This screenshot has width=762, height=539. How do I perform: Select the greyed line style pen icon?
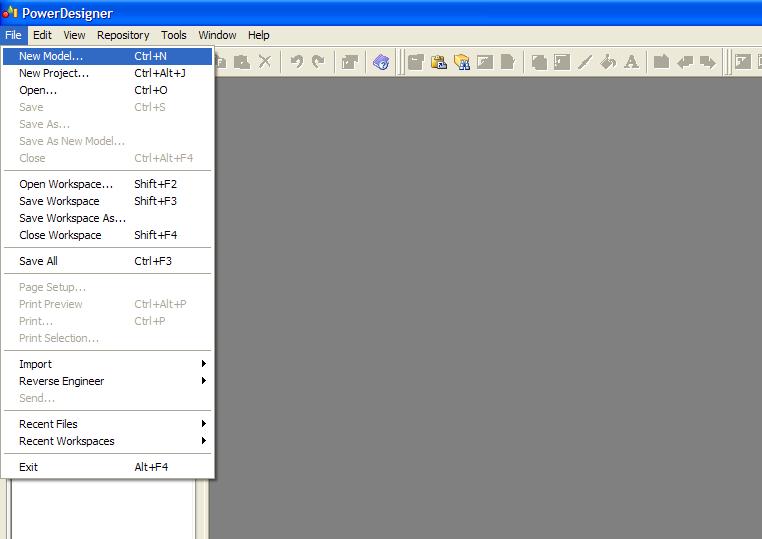pyautogui.click(x=585, y=62)
